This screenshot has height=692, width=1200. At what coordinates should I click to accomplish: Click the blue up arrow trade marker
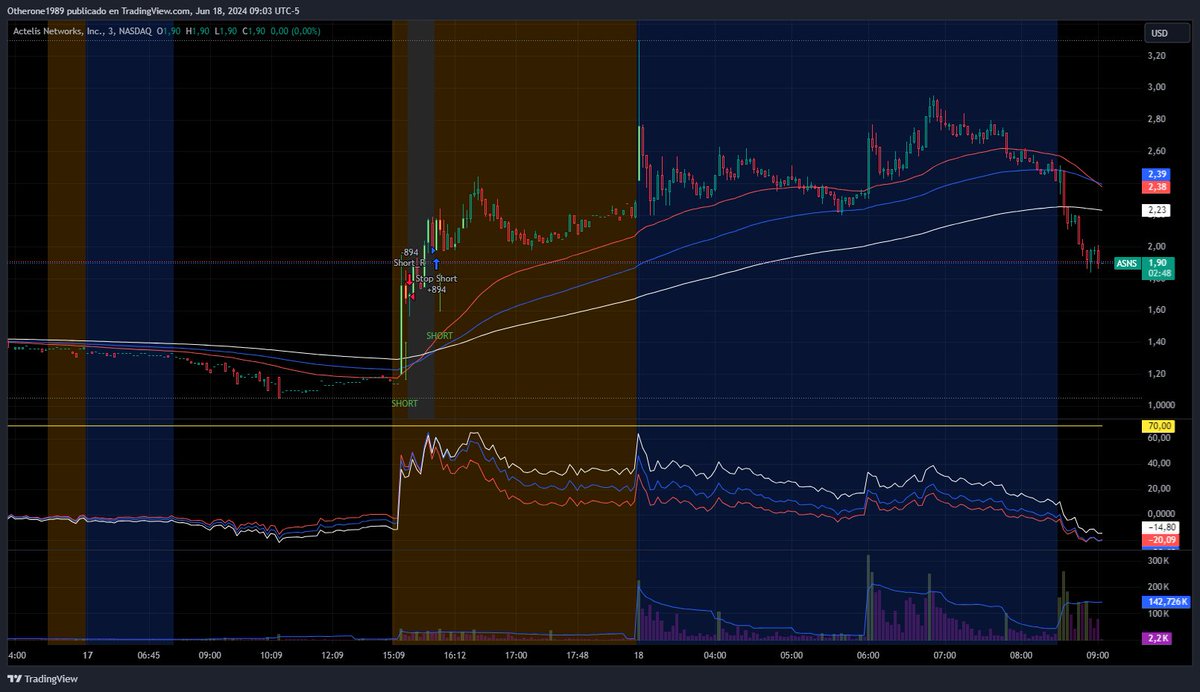tap(436, 264)
